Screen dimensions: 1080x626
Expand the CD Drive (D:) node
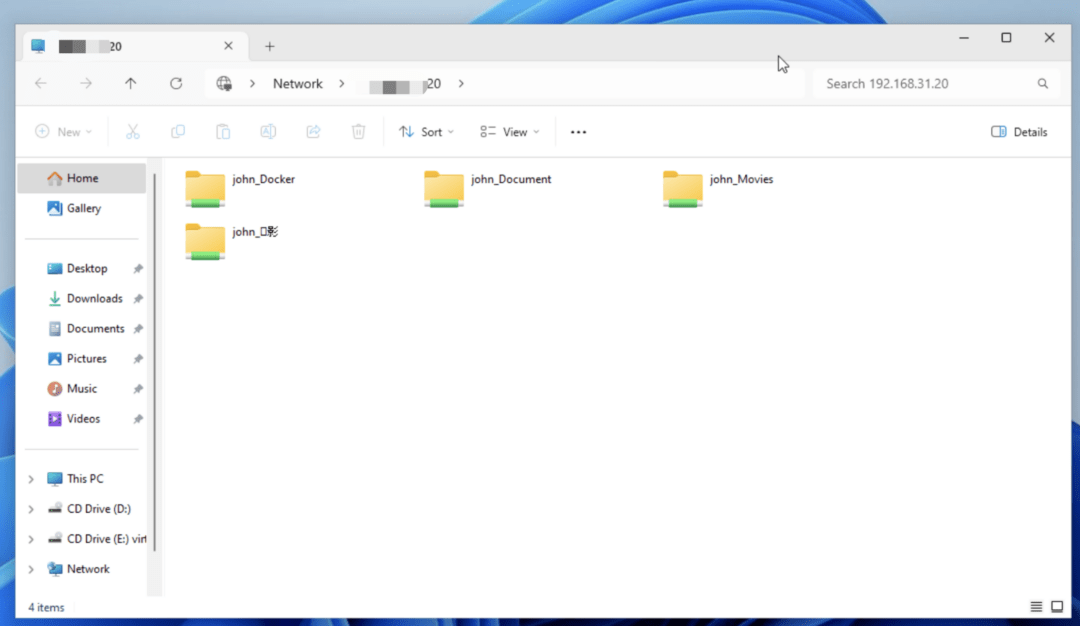click(x=31, y=509)
